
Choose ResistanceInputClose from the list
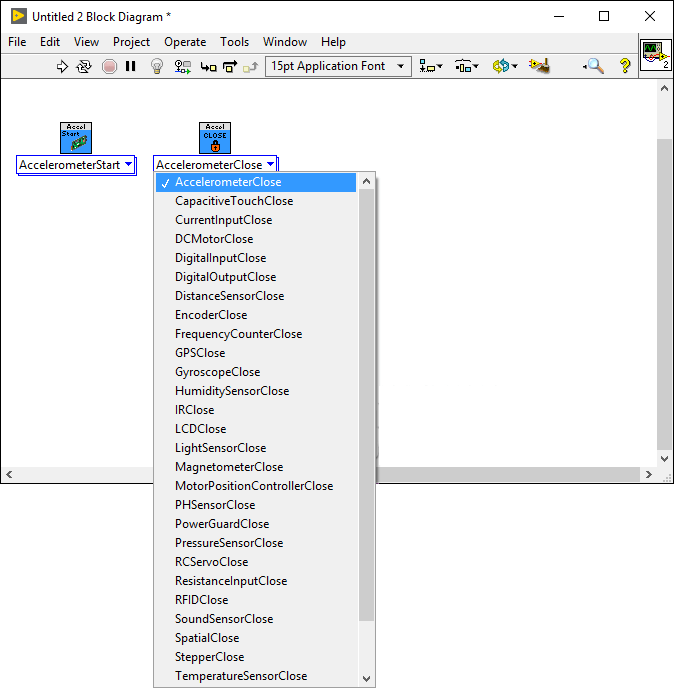[256, 581]
